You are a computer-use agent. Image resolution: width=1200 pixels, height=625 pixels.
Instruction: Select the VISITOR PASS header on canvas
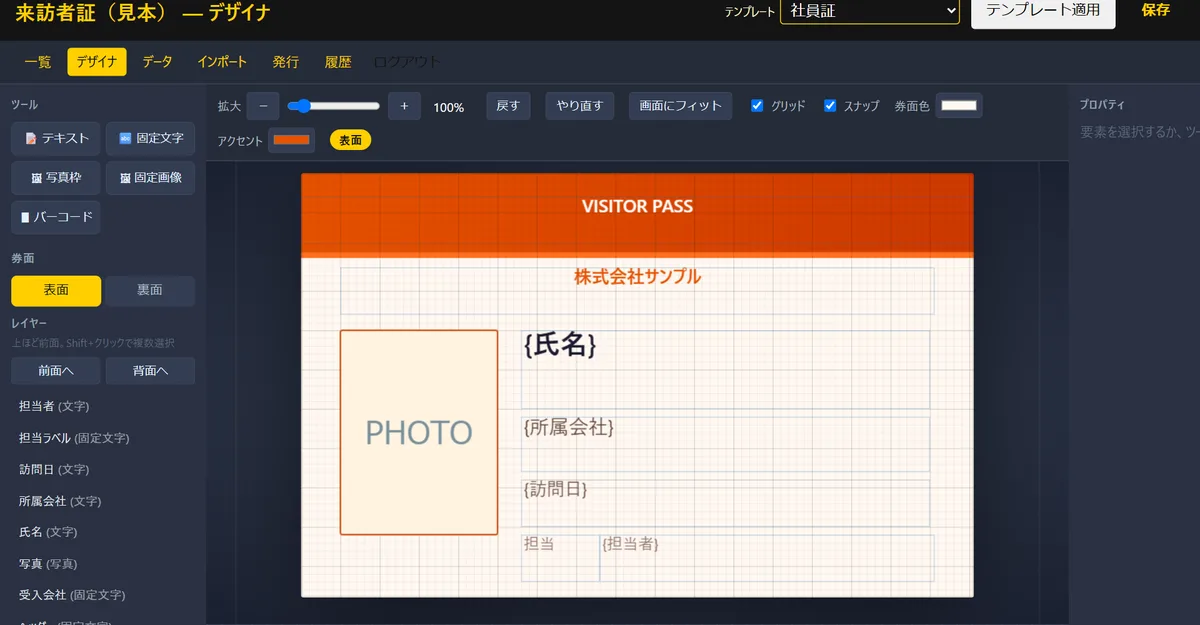[x=637, y=206]
